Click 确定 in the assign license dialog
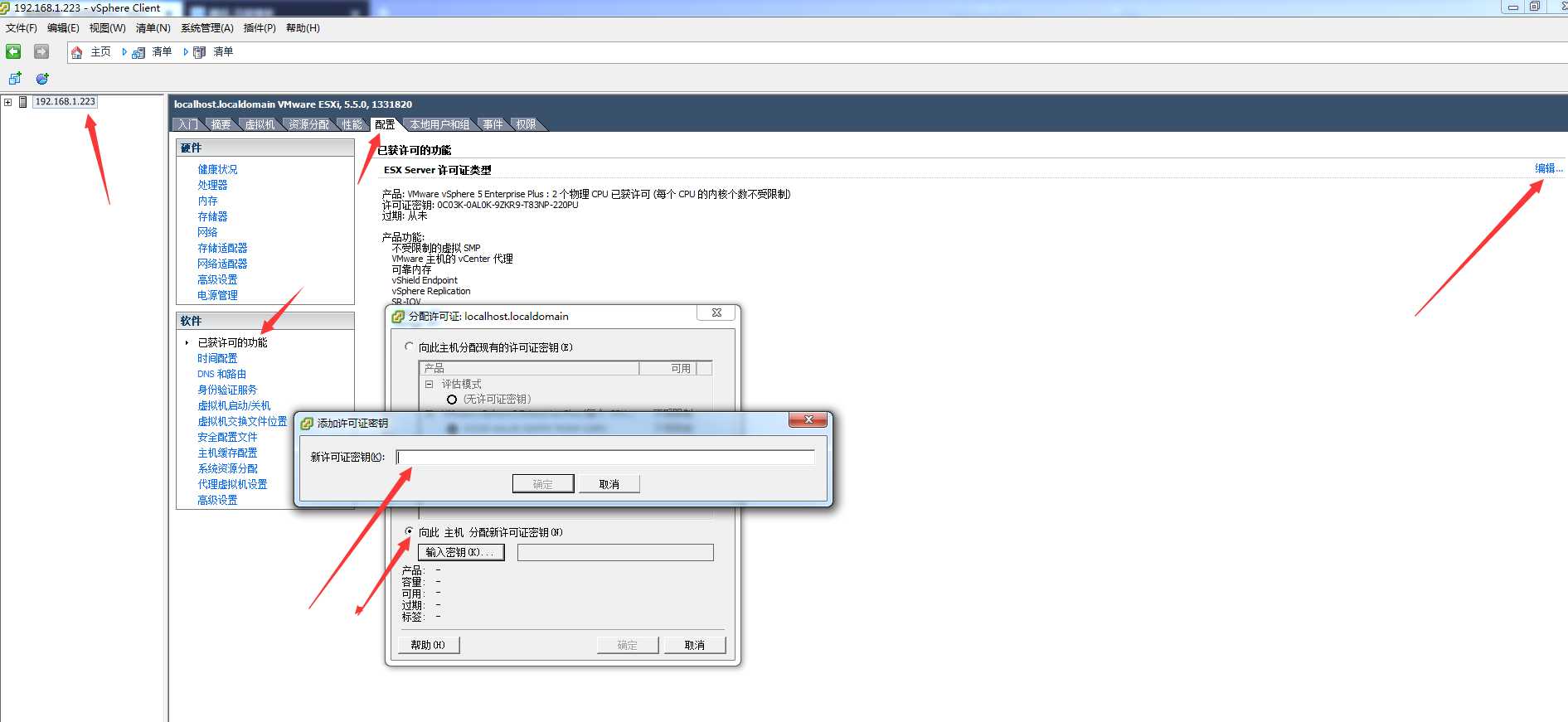1568x722 pixels. click(x=628, y=645)
